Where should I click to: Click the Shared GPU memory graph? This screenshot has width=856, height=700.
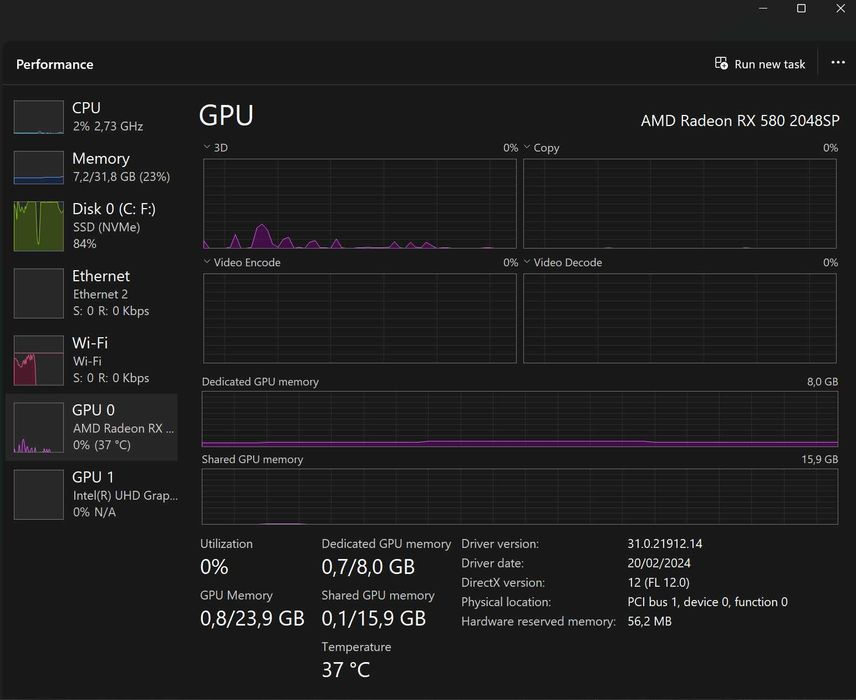[x=520, y=496]
